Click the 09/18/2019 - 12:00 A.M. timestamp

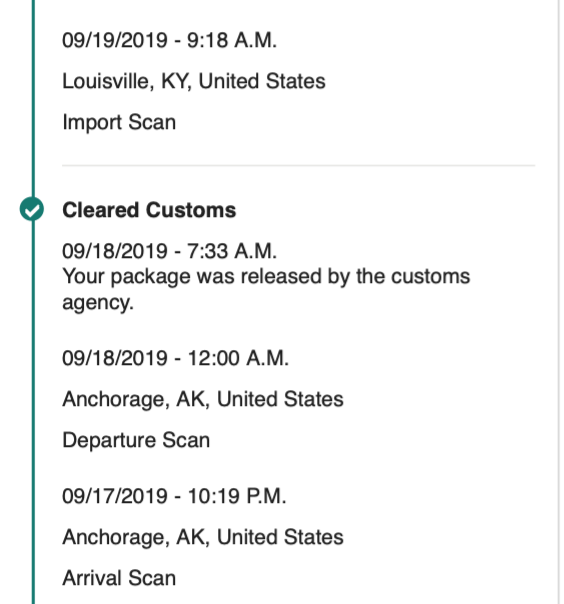point(175,358)
